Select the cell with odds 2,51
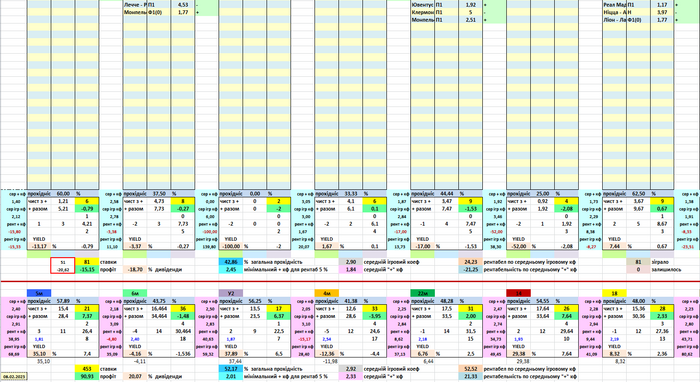Viewport: 700px width, 382px height. tap(471, 20)
